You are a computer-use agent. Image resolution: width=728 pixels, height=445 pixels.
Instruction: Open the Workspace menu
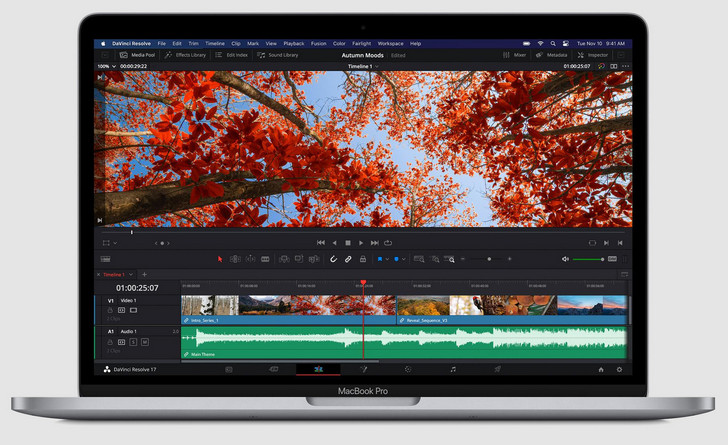pyautogui.click(x=390, y=44)
